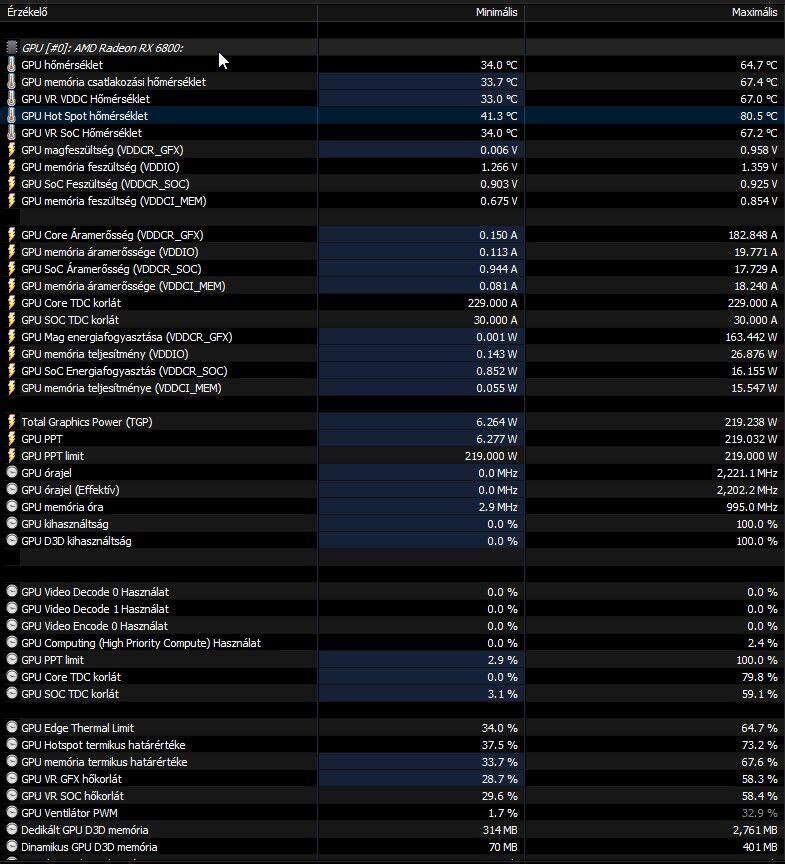Image resolution: width=785 pixels, height=864 pixels.
Task: Click gauge icon of GPU Edge Thermal Limit
Action: [x=12, y=727]
